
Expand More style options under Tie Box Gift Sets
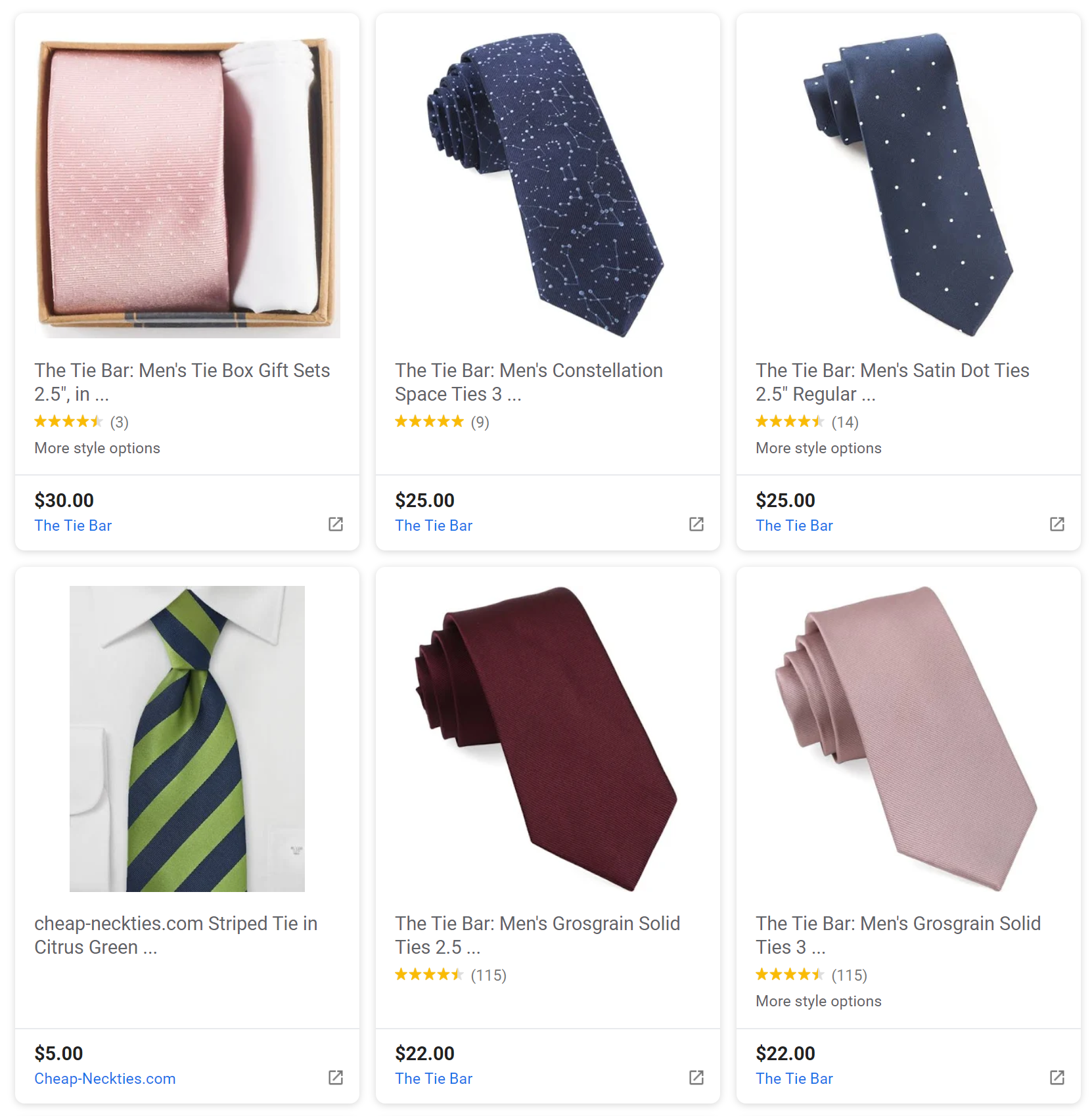[97, 448]
